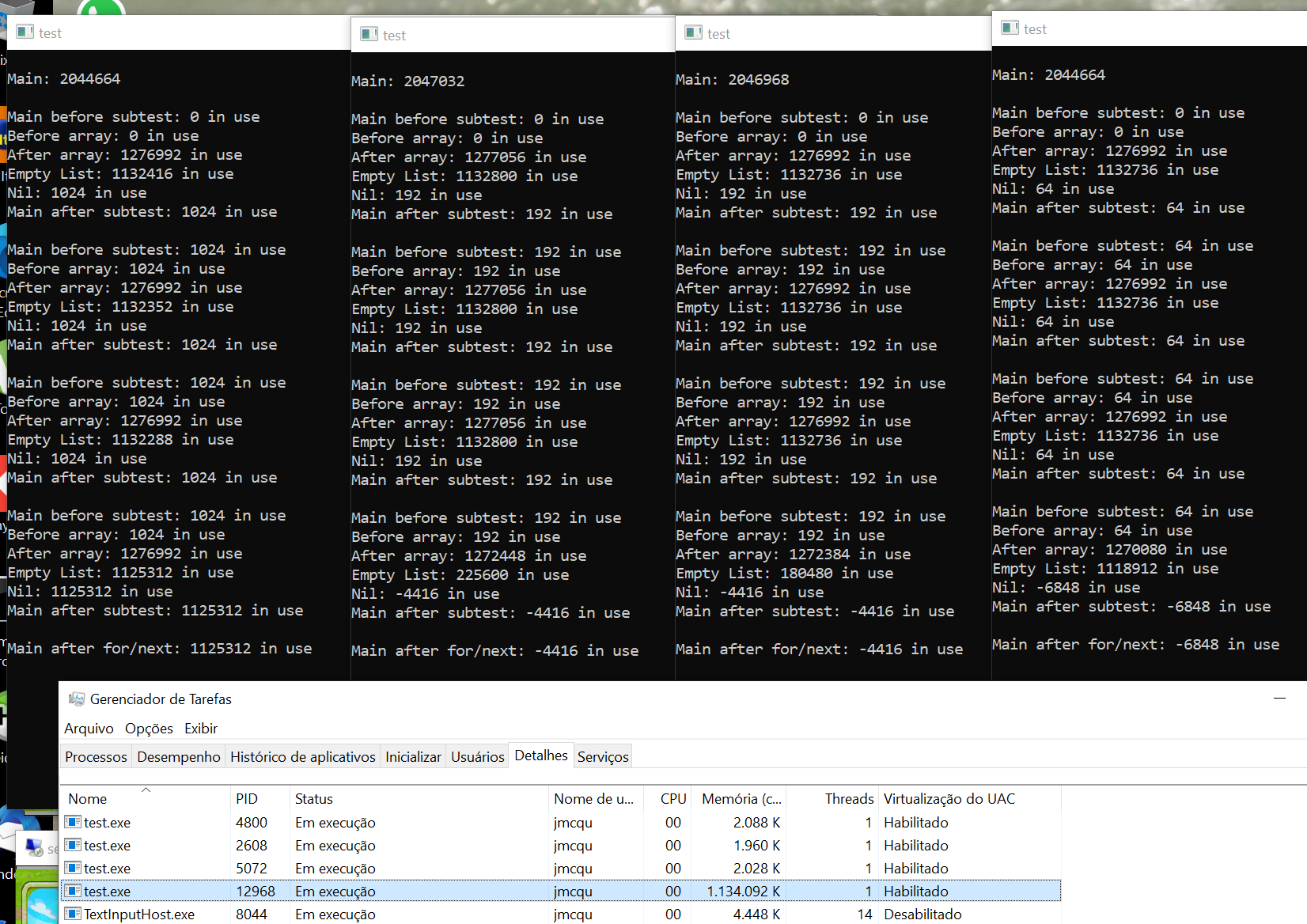The image size is (1307, 924).
Task: Switch to the Processos tab
Action: pyautogui.click(x=96, y=757)
